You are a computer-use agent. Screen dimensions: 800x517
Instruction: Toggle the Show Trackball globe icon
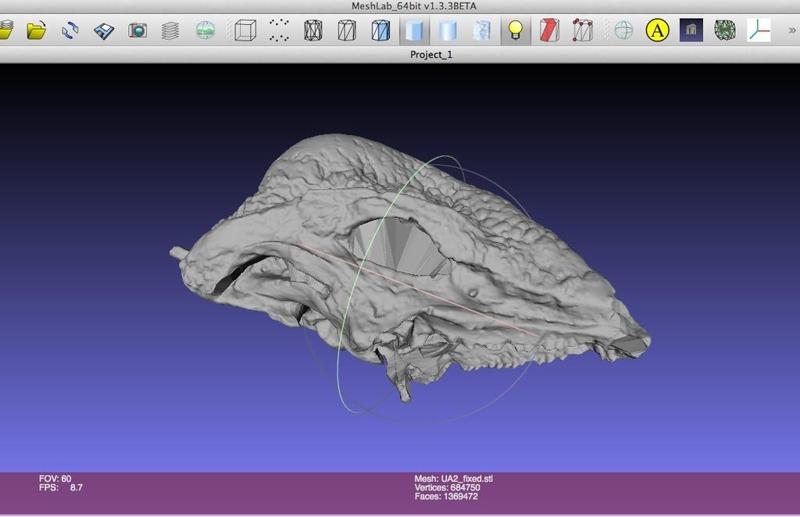623,31
